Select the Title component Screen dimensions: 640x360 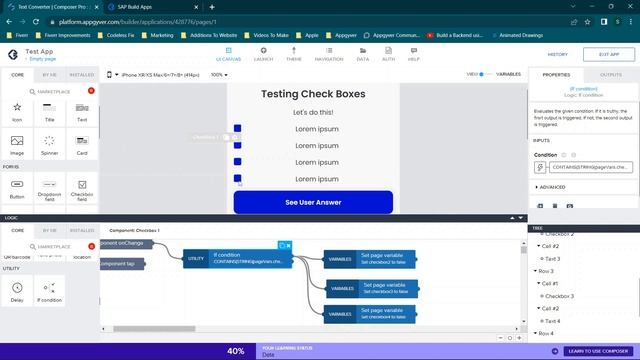(49, 112)
